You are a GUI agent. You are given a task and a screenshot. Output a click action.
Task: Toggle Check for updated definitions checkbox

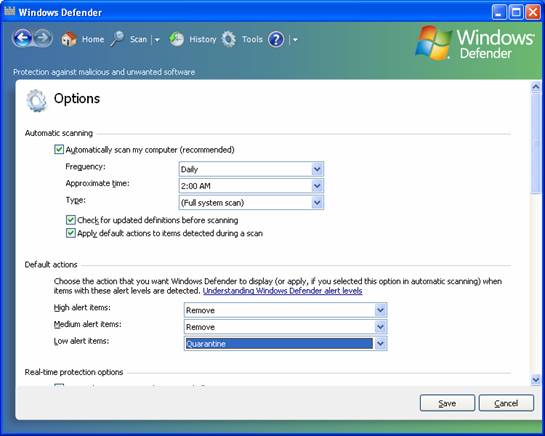(x=71, y=220)
